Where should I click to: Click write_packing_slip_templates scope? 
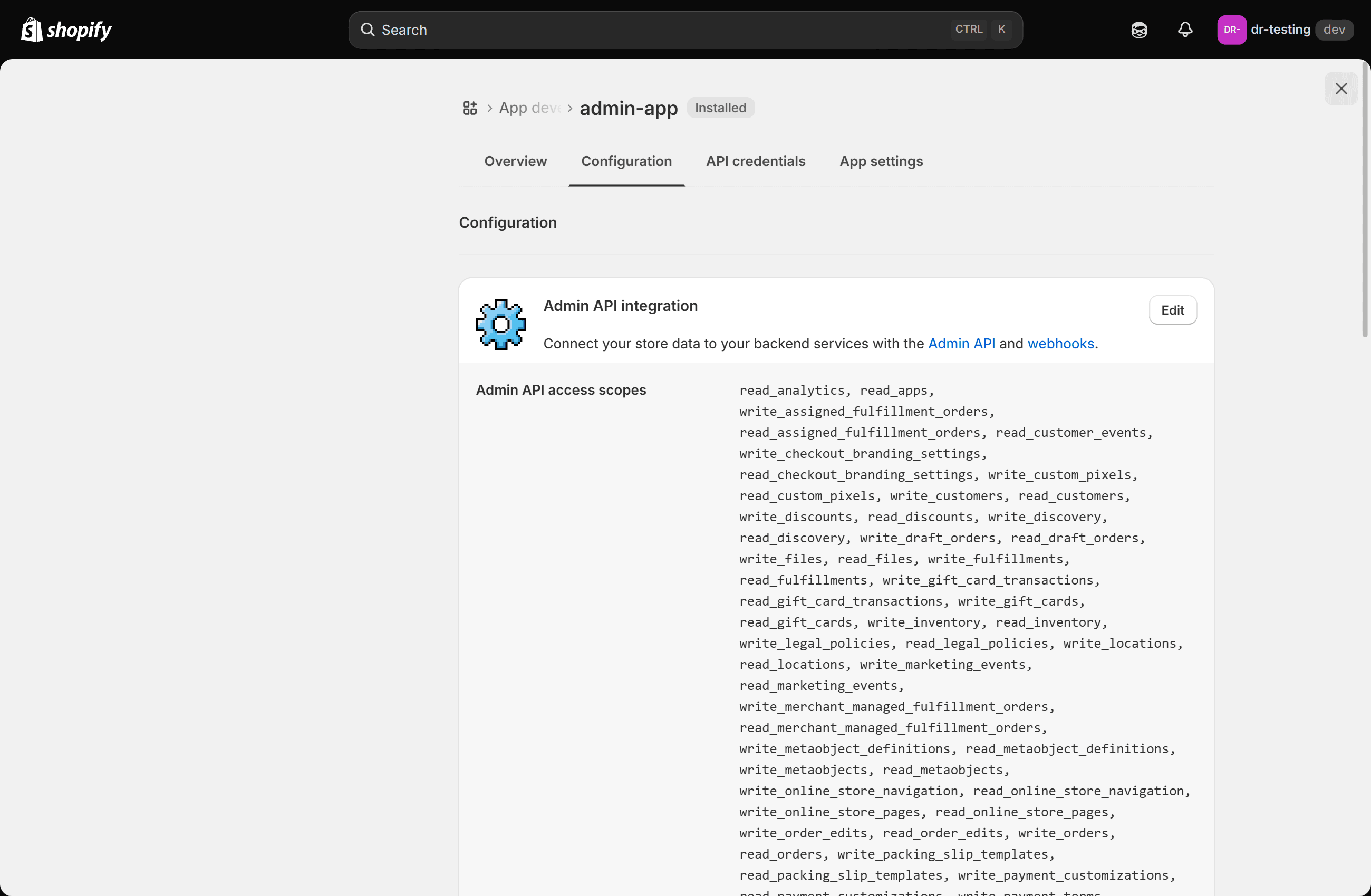(942, 854)
